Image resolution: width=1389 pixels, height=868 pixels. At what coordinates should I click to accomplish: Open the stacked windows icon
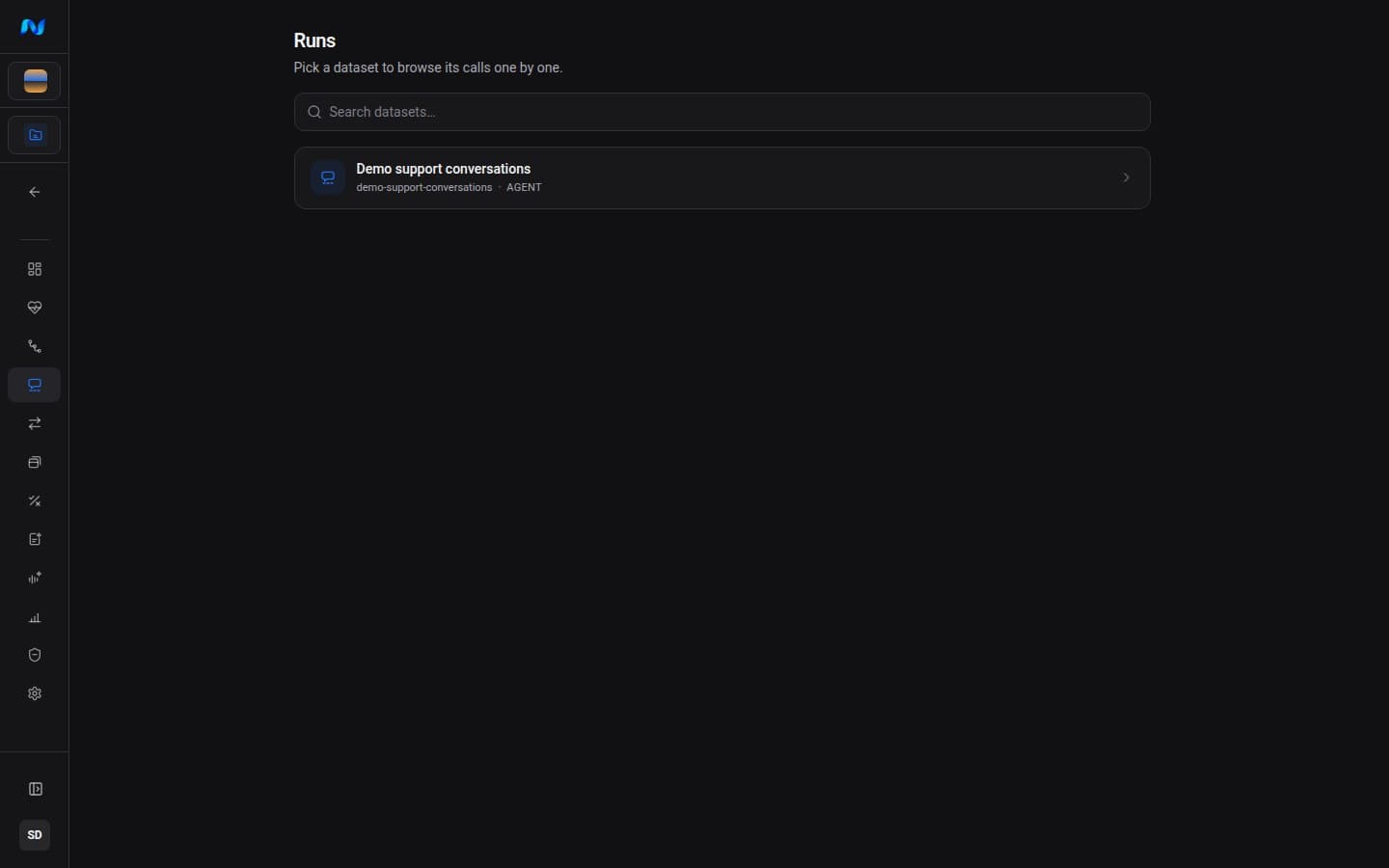click(35, 462)
